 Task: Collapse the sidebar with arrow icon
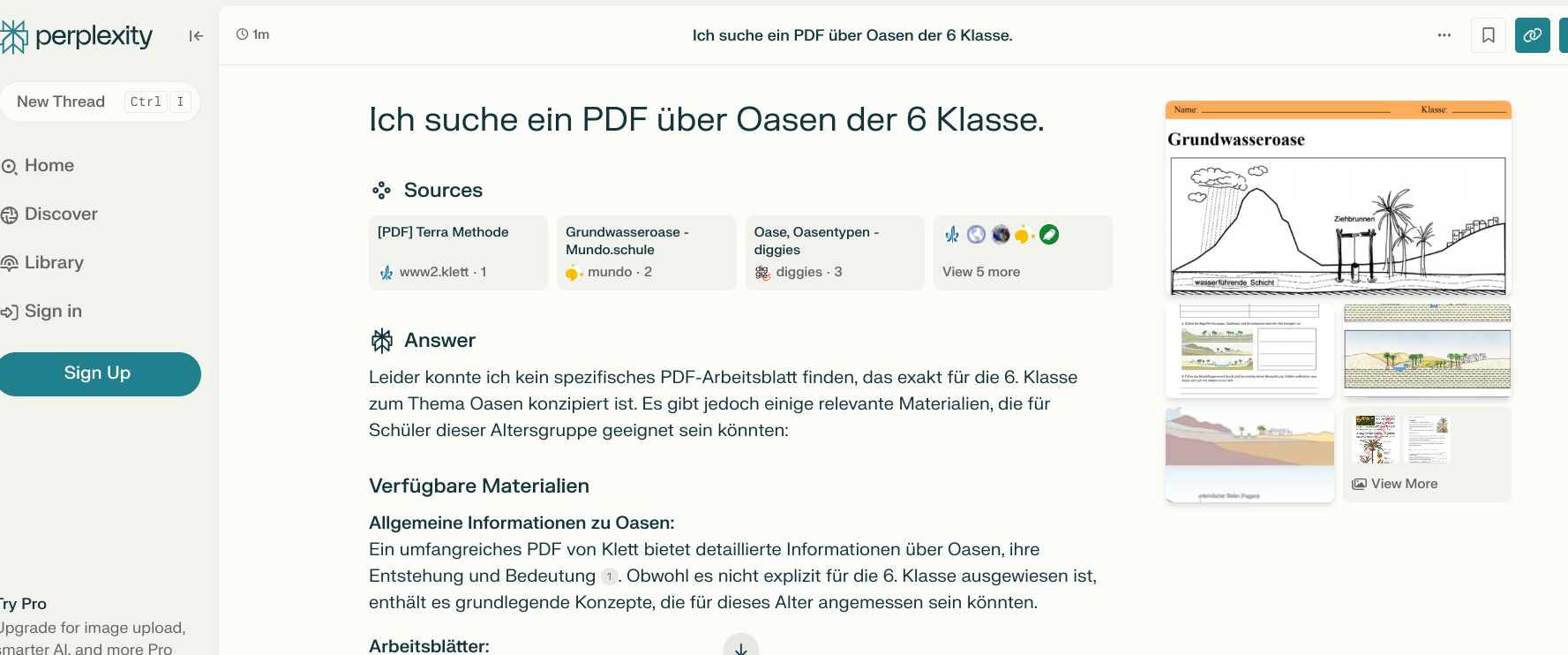196,36
